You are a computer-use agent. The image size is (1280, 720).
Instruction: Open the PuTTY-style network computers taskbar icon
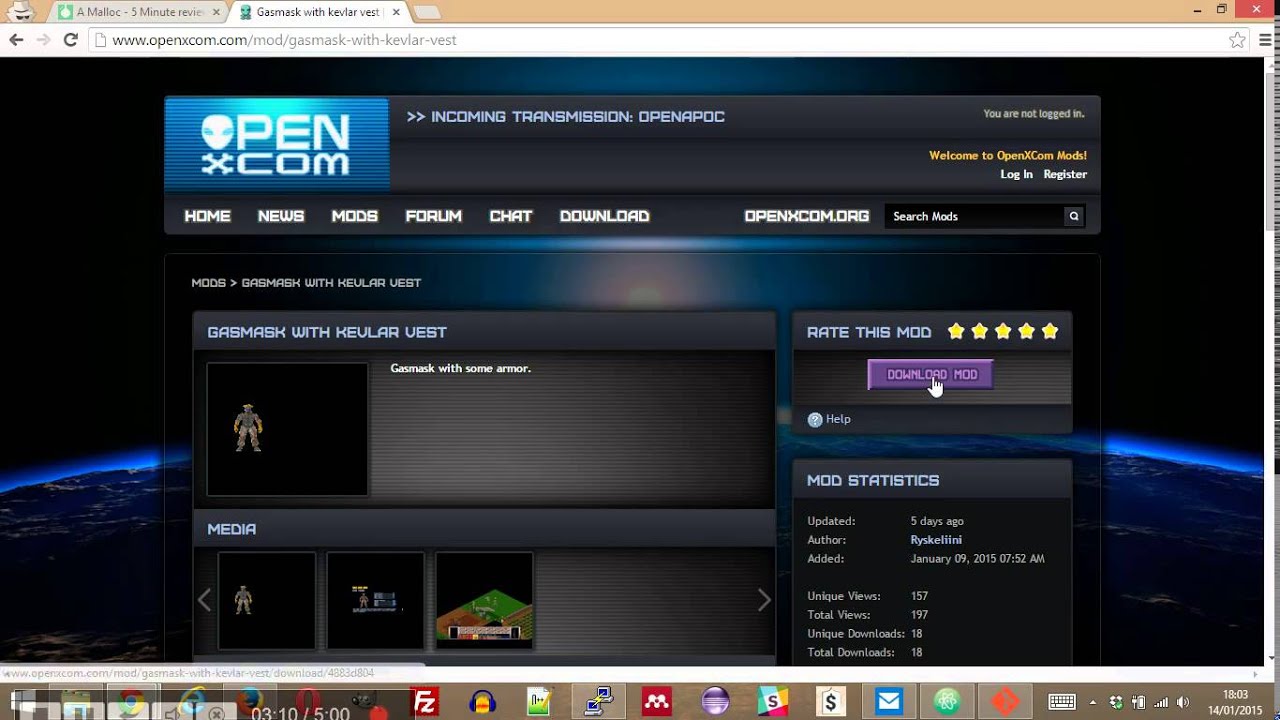click(599, 702)
